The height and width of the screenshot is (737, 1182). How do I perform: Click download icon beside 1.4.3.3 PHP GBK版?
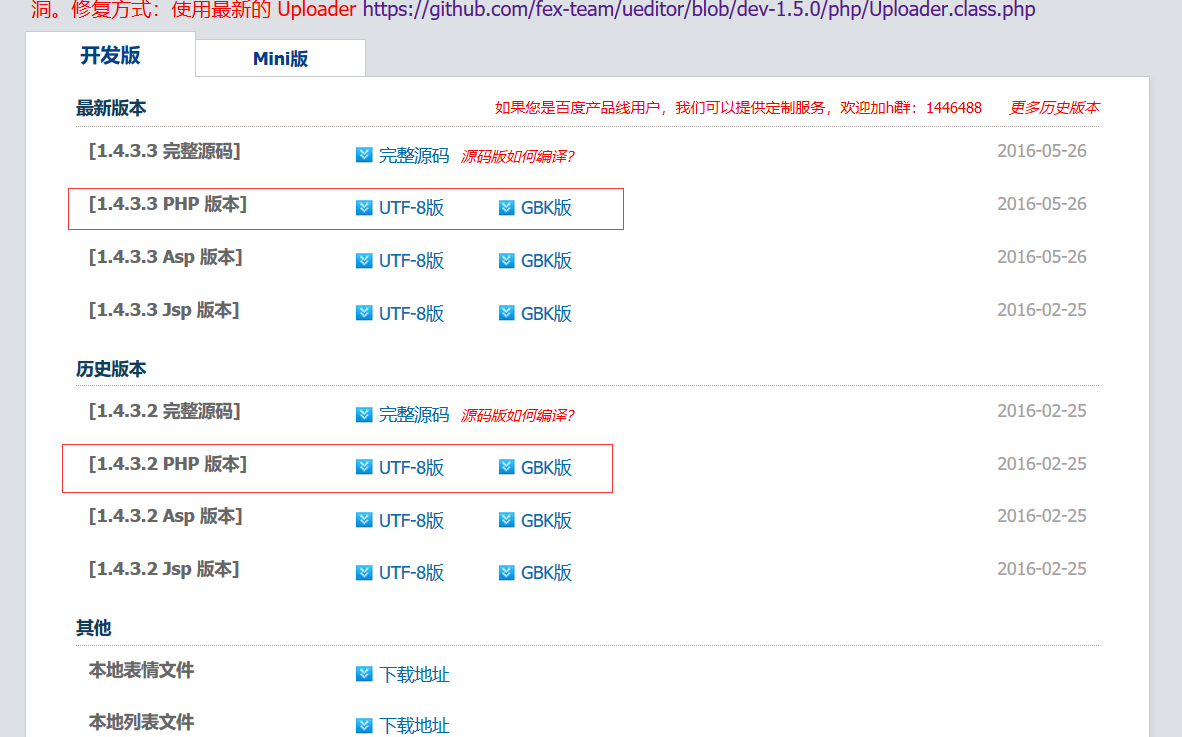click(507, 207)
